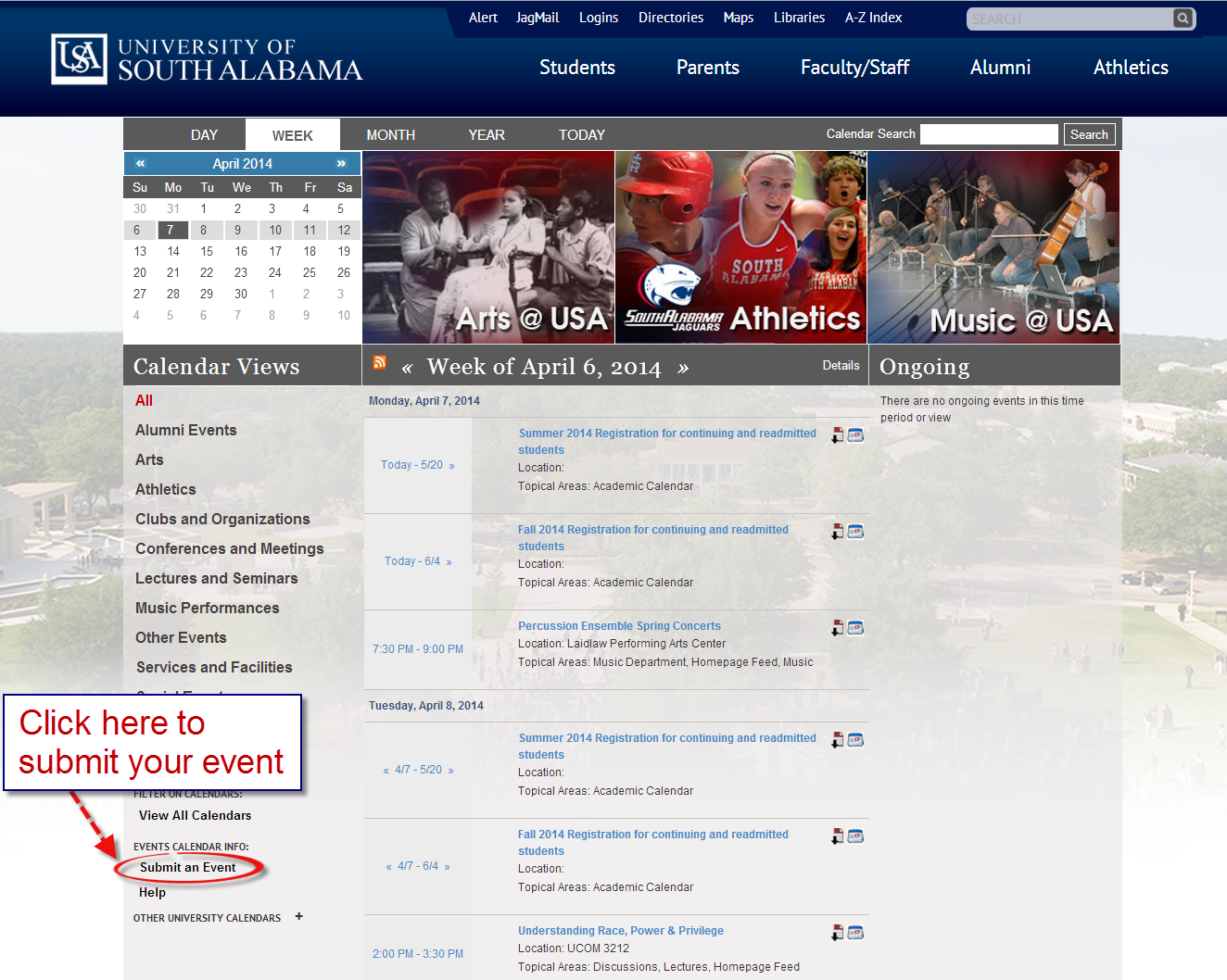Click the top site SEARCH input field
This screenshot has width=1227, height=980.
(1070, 19)
